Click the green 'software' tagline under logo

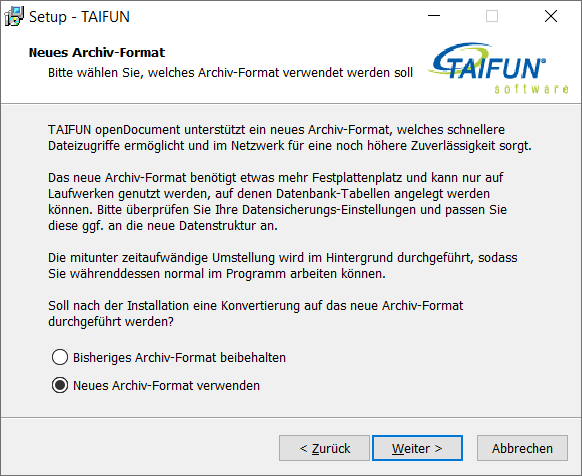(531, 89)
